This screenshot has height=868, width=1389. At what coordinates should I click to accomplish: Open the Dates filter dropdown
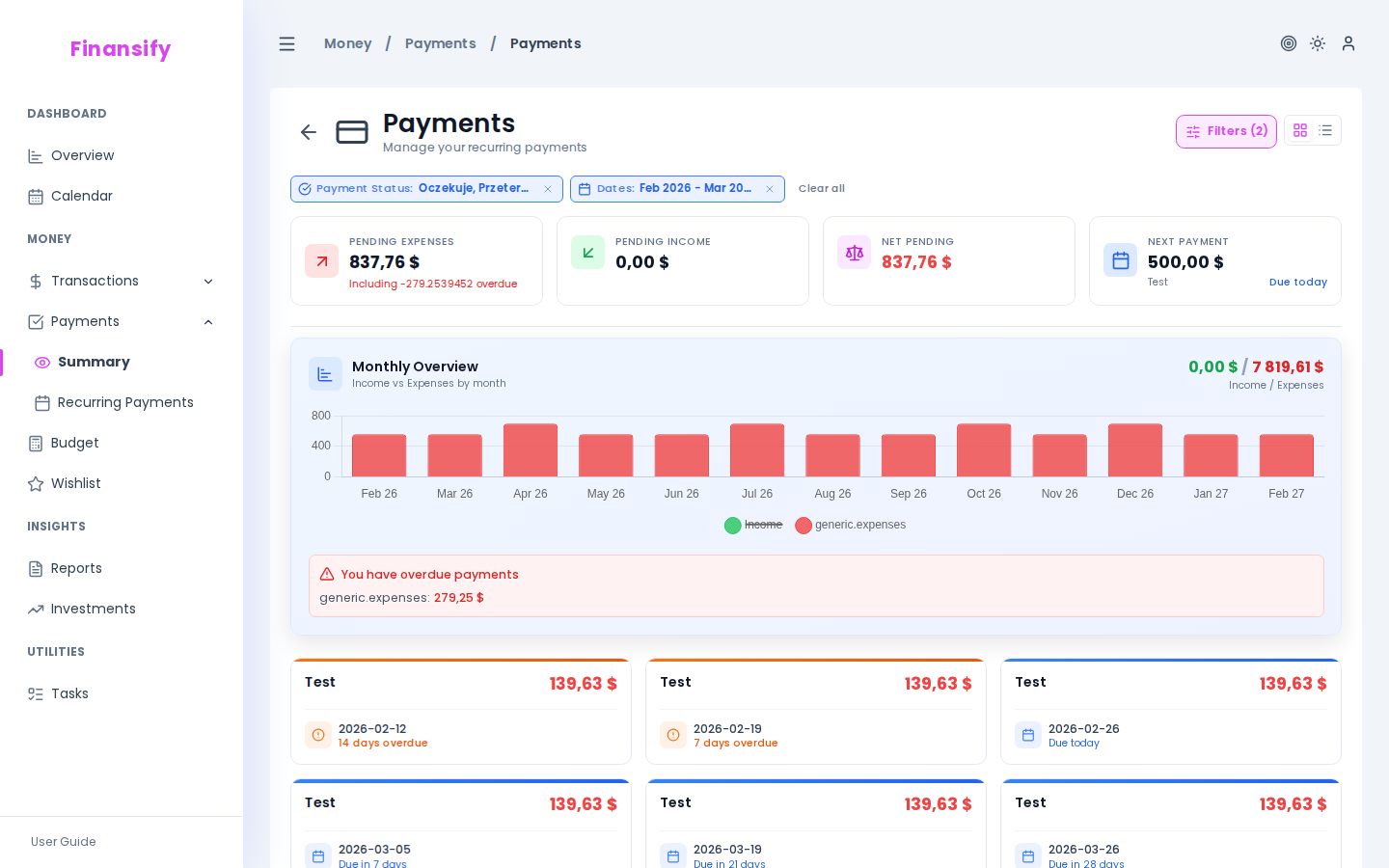(675, 188)
